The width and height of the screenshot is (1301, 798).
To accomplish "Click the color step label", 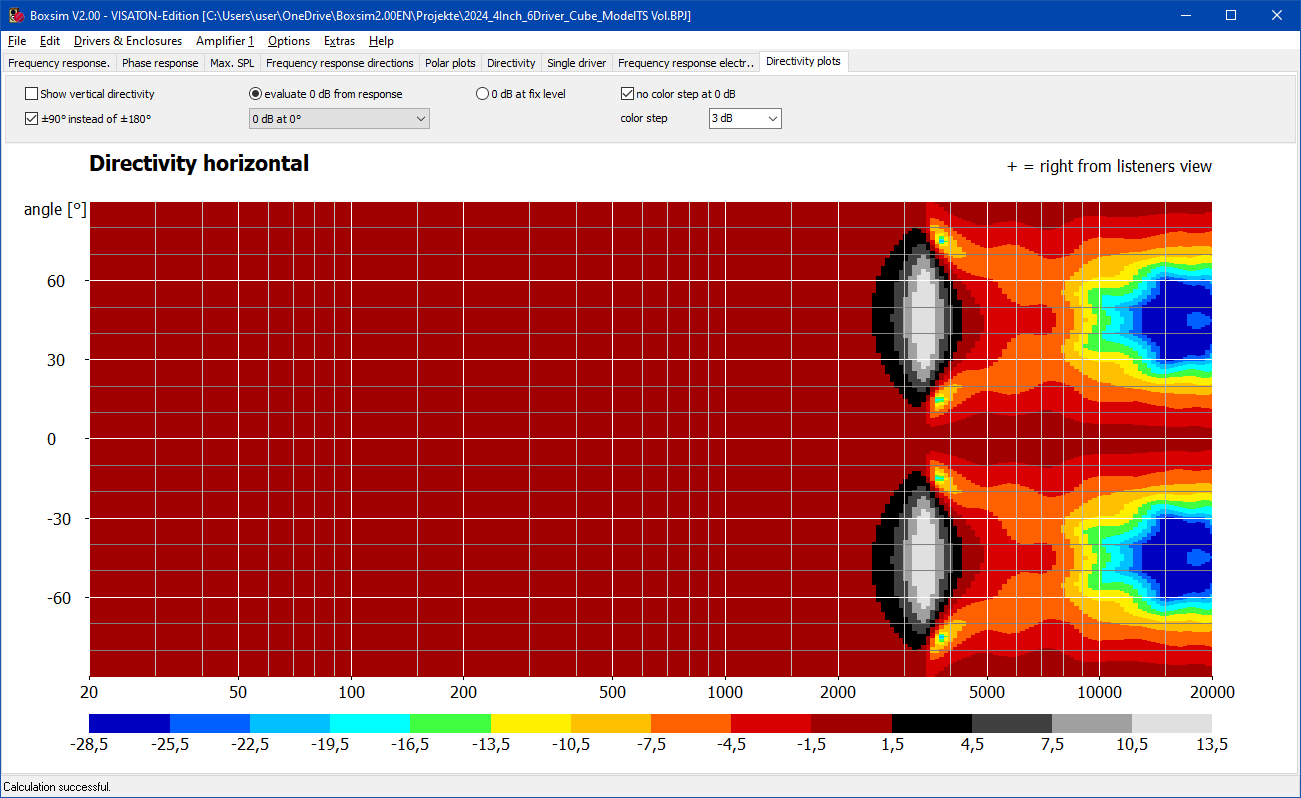I will tap(644, 118).
